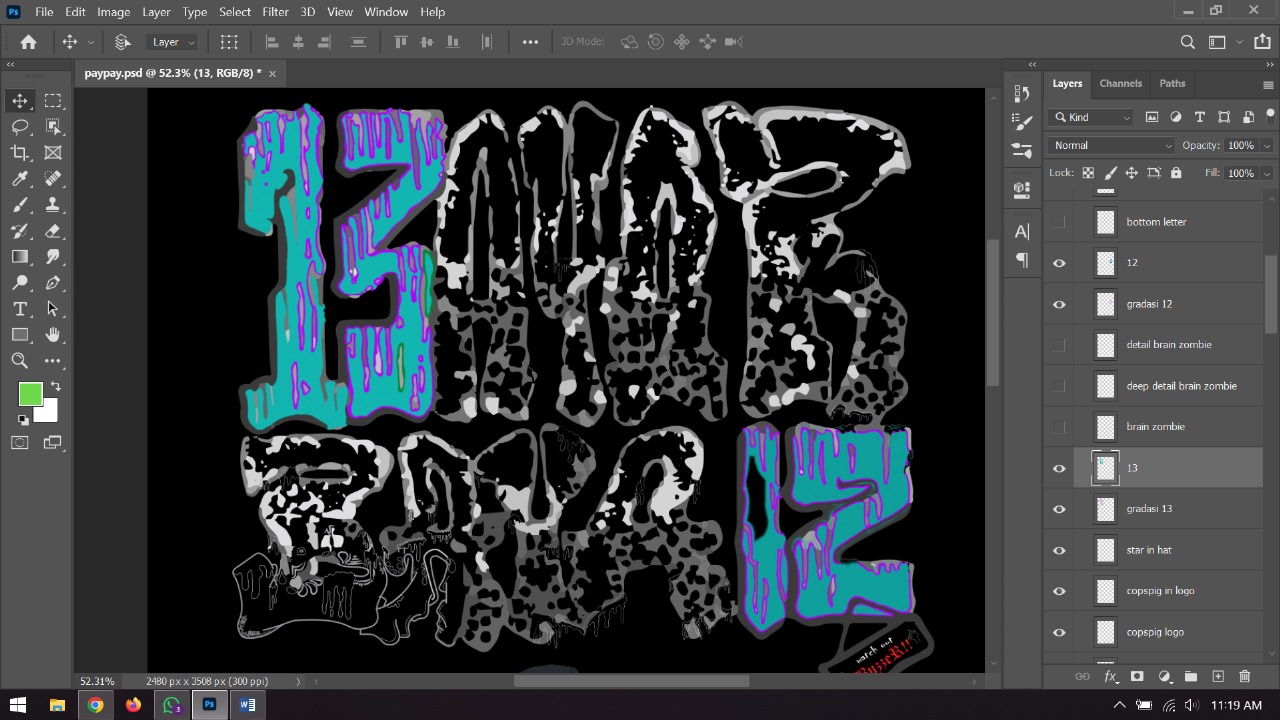Click the Home icon in options bar
The width and height of the screenshot is (1280, 720).
[x=28, y=42]
